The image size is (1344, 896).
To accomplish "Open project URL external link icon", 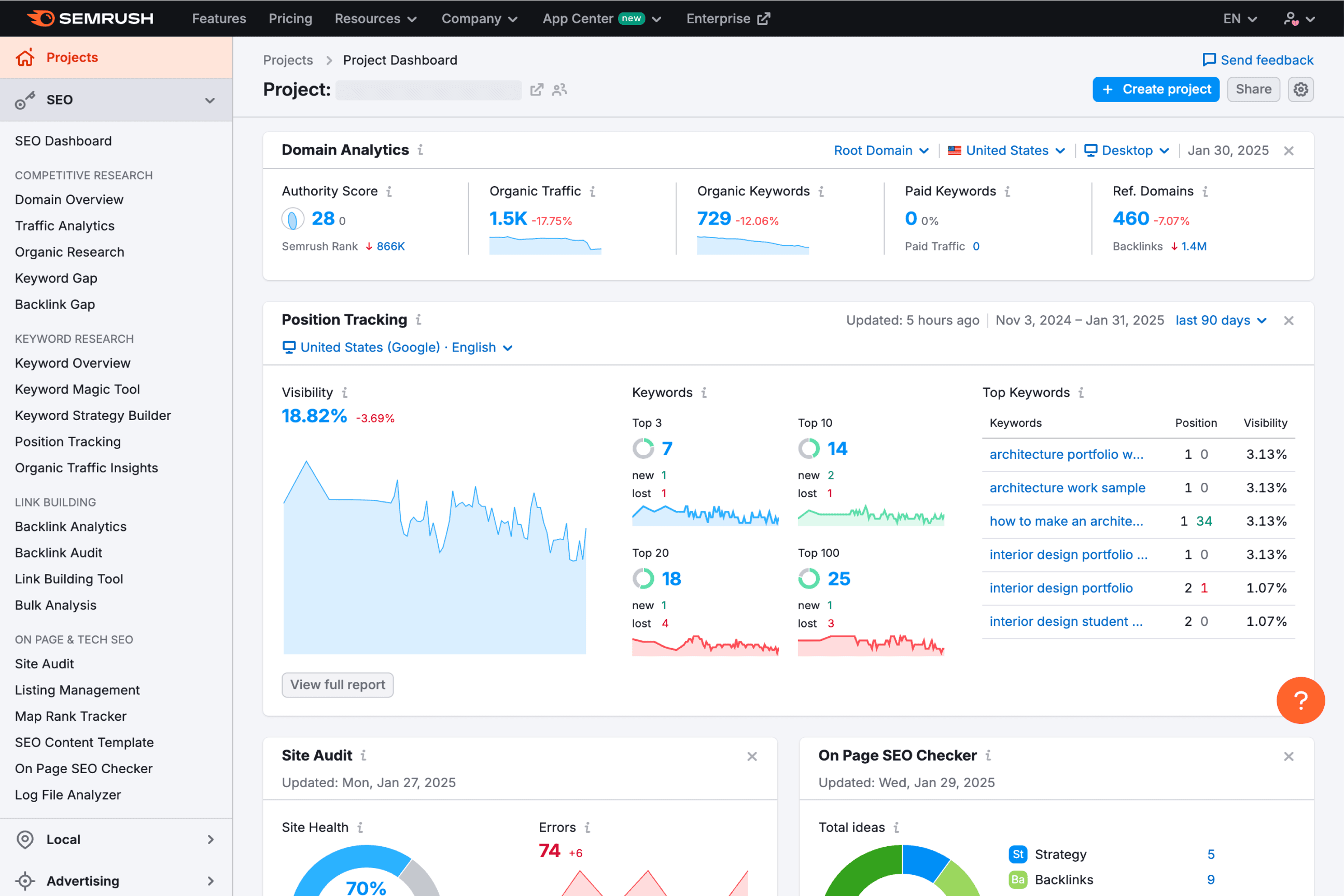I will click(537, 90).
